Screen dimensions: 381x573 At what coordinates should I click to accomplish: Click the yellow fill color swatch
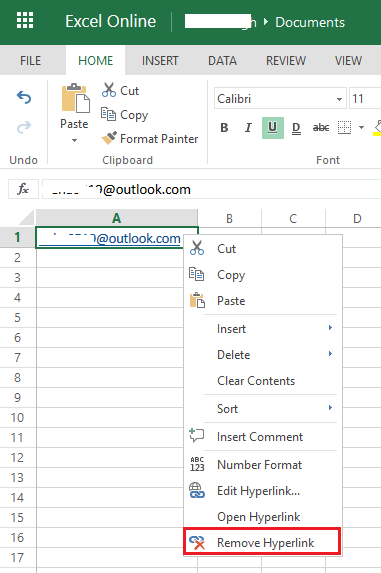click(x=377, y=134)
